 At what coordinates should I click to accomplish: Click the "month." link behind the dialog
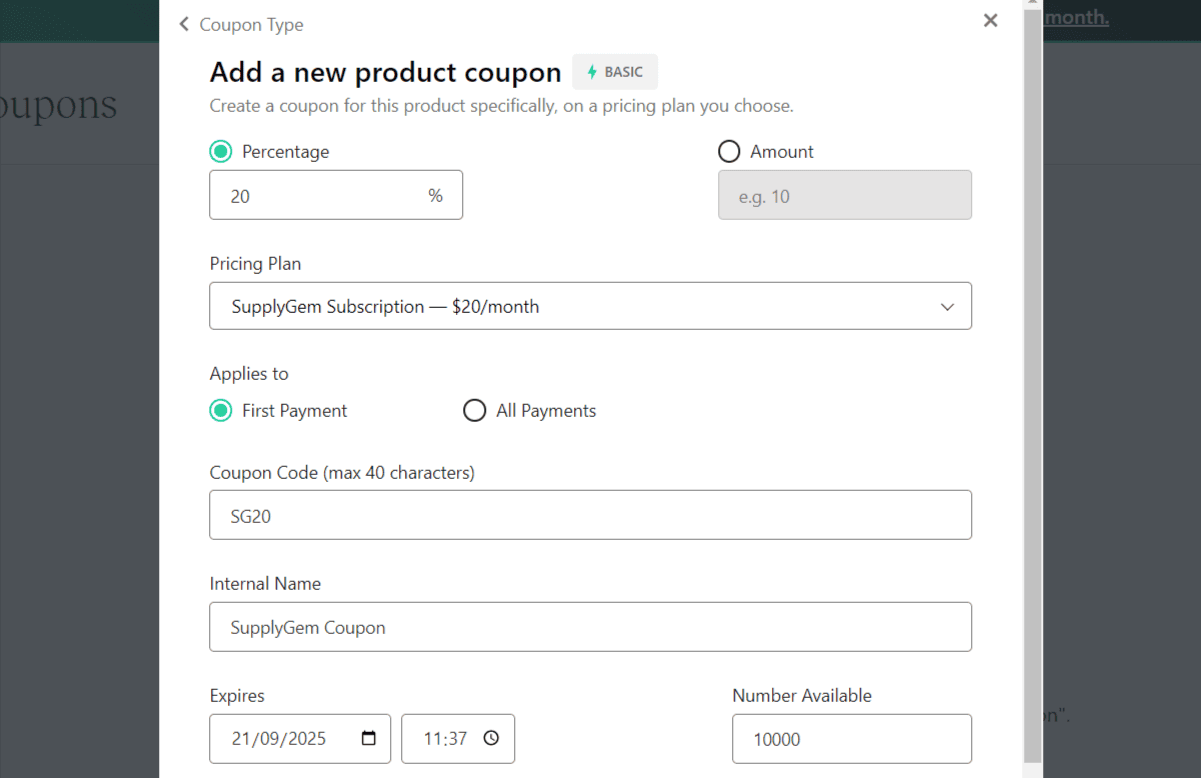click(x=1075, y=17)
